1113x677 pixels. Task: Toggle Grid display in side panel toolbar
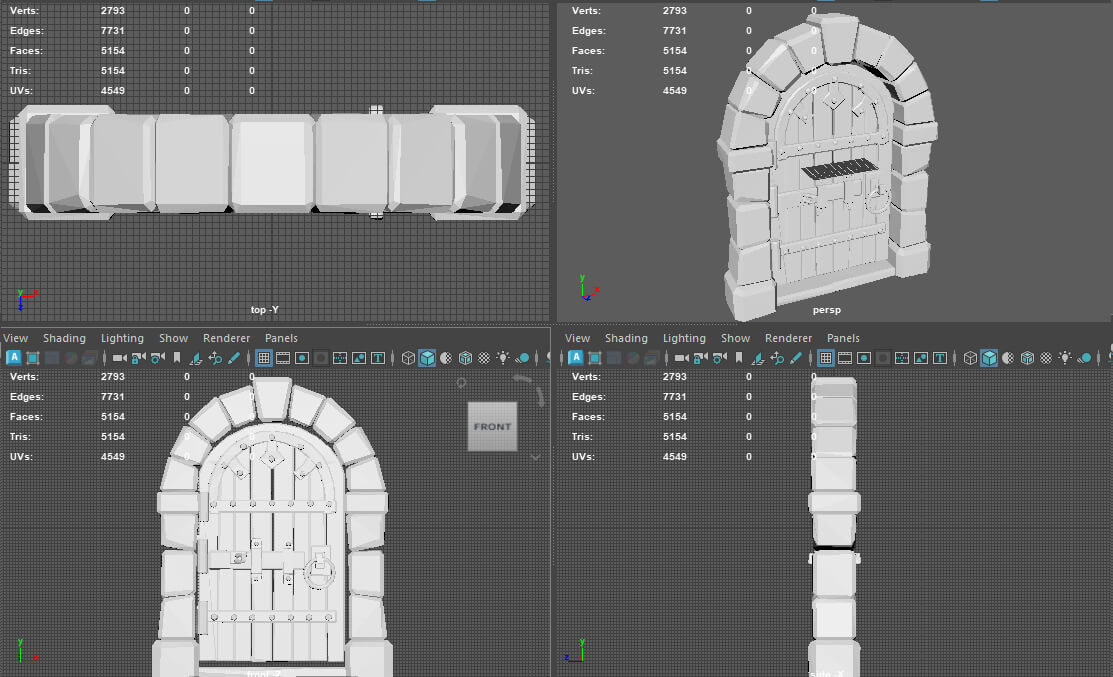(826, 358)
